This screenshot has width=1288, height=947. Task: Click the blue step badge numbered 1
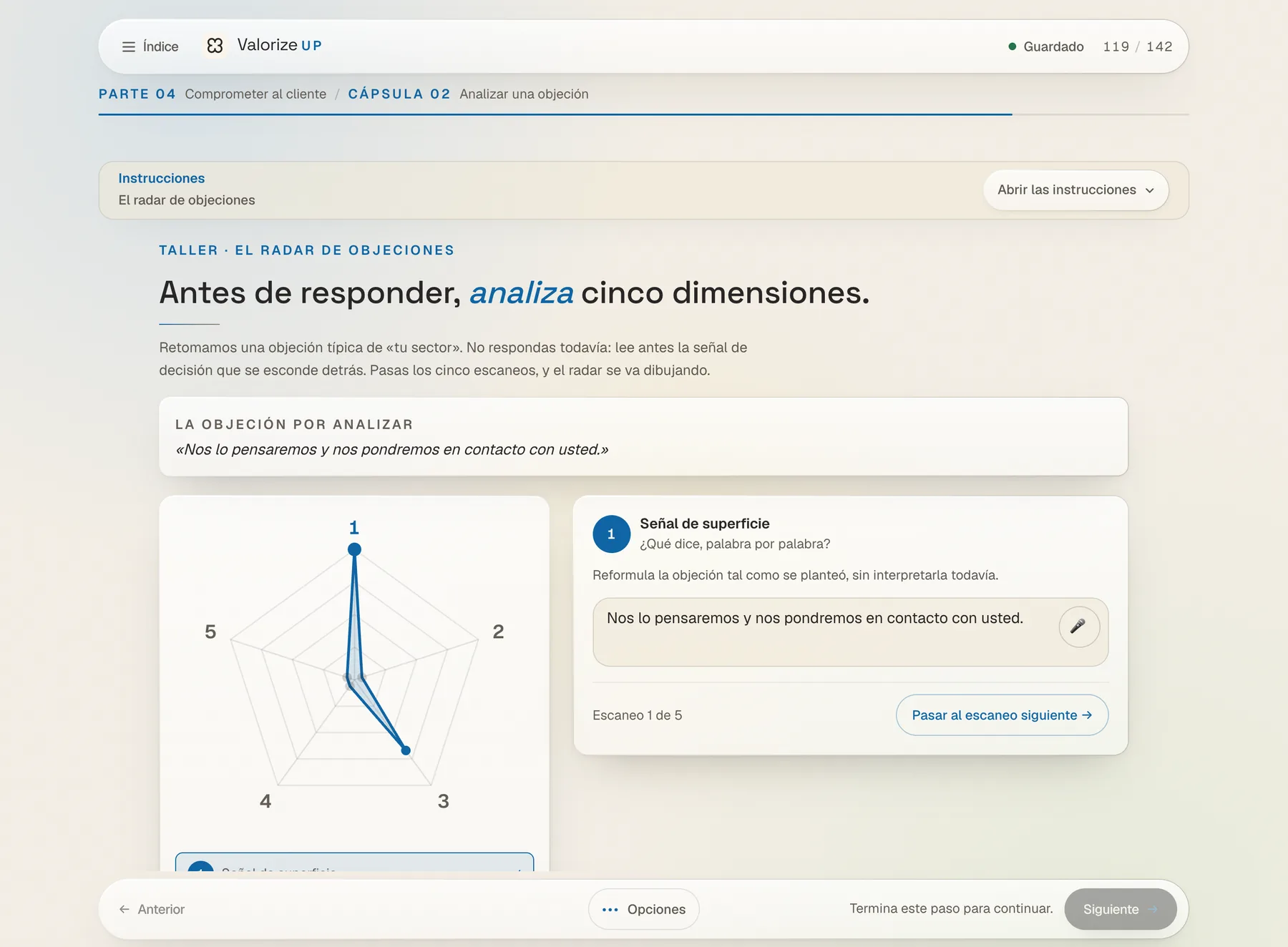(x=611, y=534)
